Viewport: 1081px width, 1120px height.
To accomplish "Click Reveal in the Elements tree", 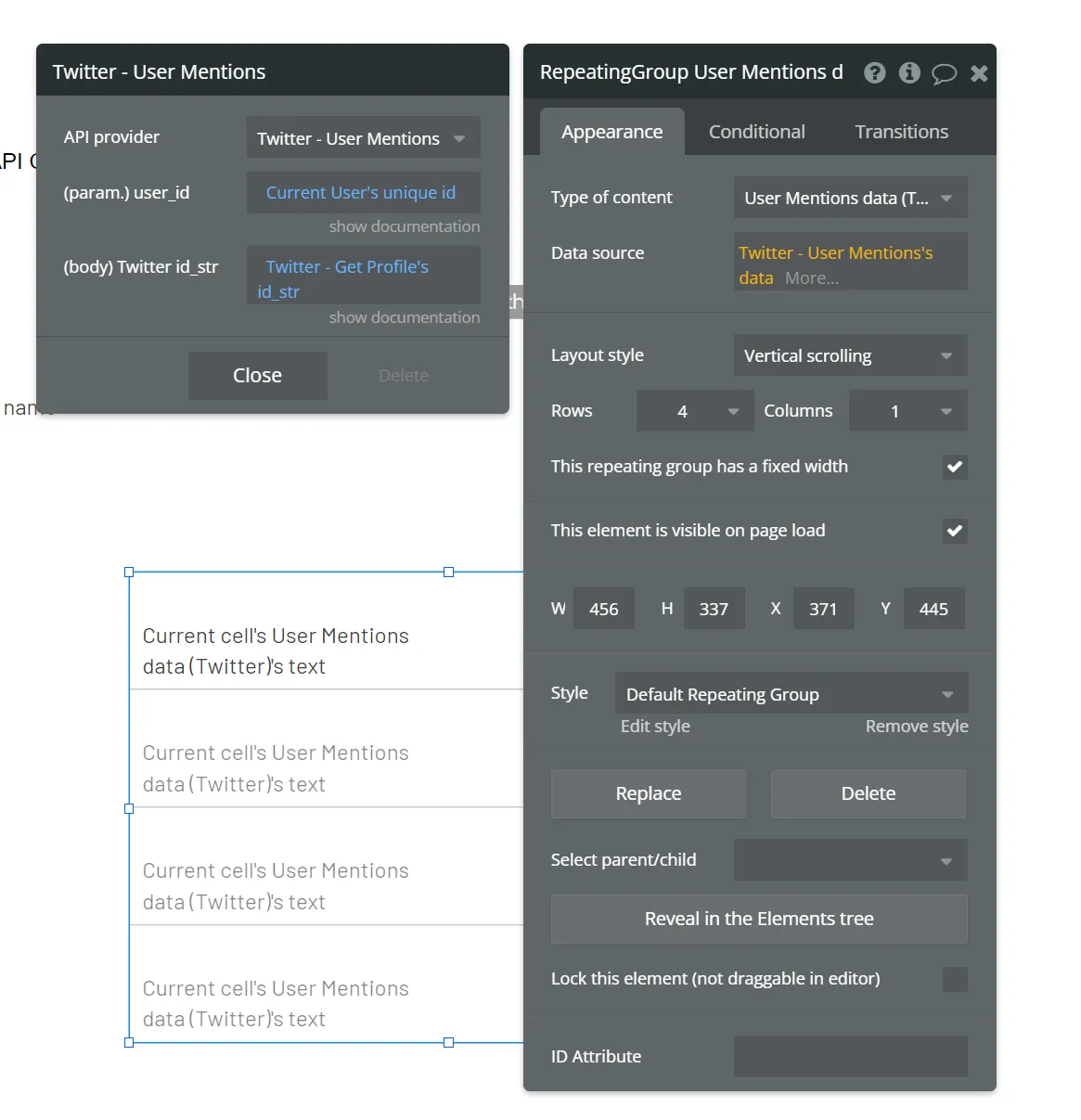I will (x=759, y=919).
